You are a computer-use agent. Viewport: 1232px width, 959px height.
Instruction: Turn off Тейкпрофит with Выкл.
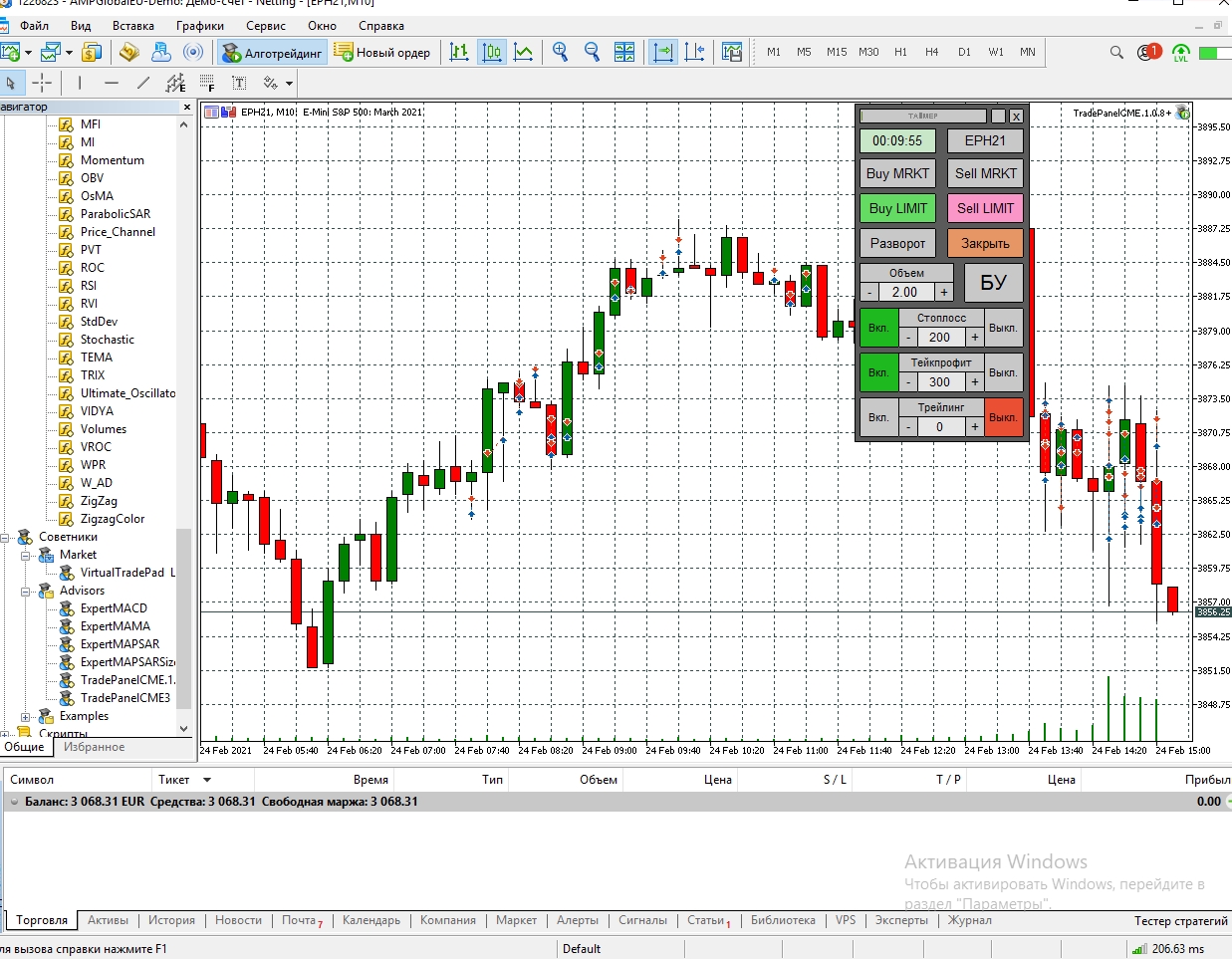pyautogui.click(x=1003, y=372)
